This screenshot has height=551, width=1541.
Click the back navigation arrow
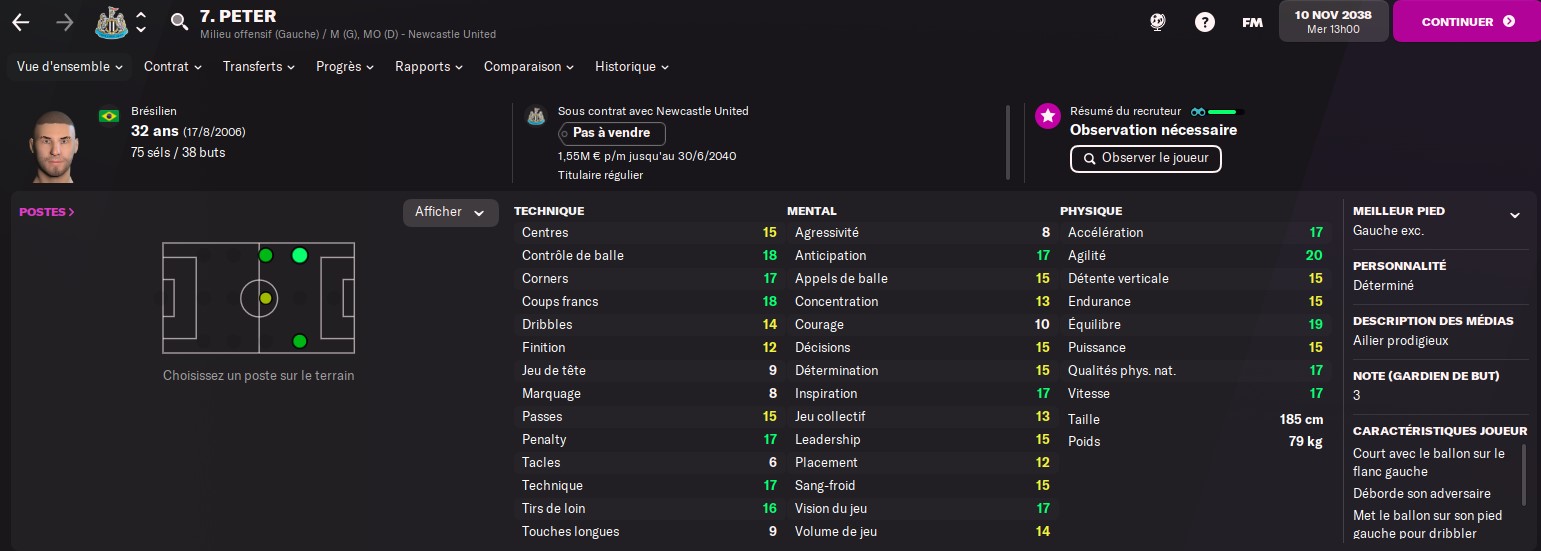pos(20,22)
